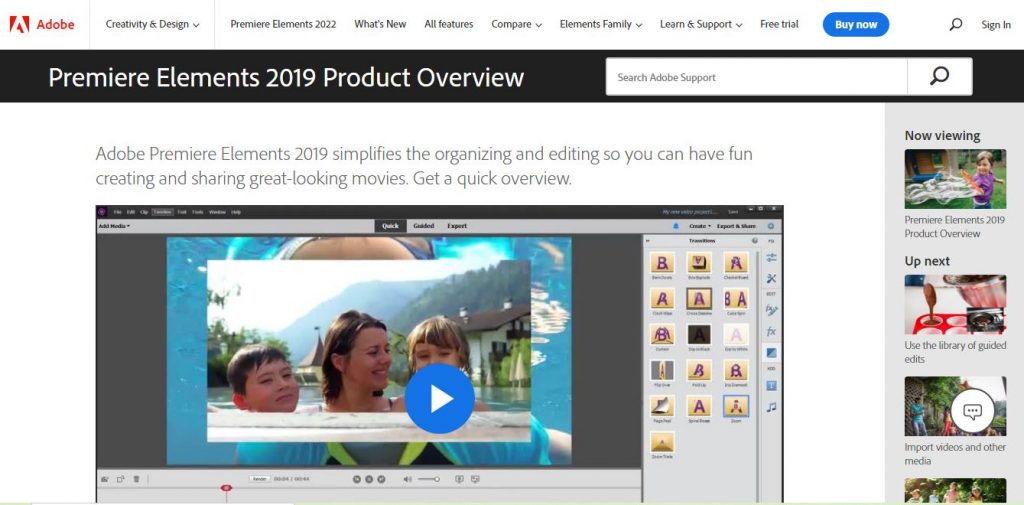The width and height of the screenshot is (1024, 505).
Task: Click the Adobe logo in the header
Action: point(42,24)
